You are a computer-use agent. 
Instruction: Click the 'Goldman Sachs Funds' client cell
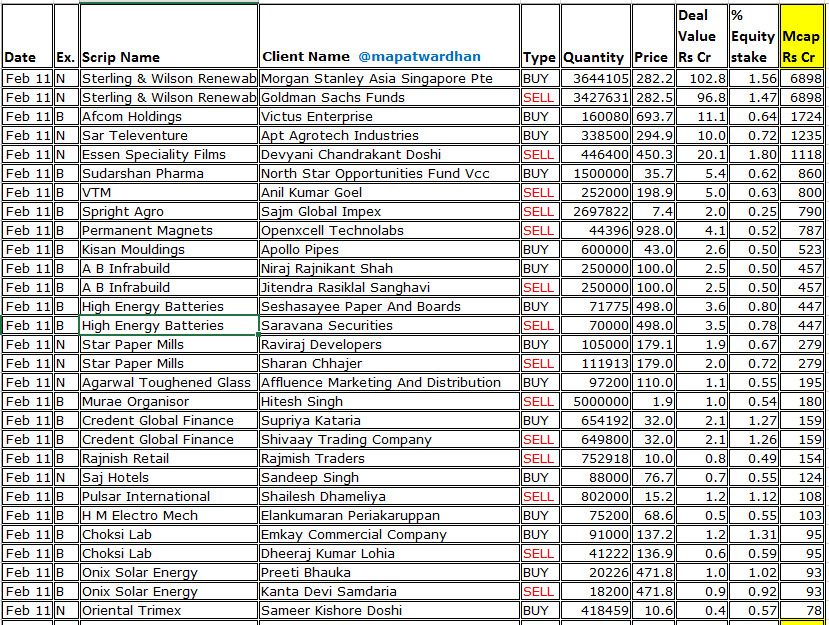(x=390, y=97)
